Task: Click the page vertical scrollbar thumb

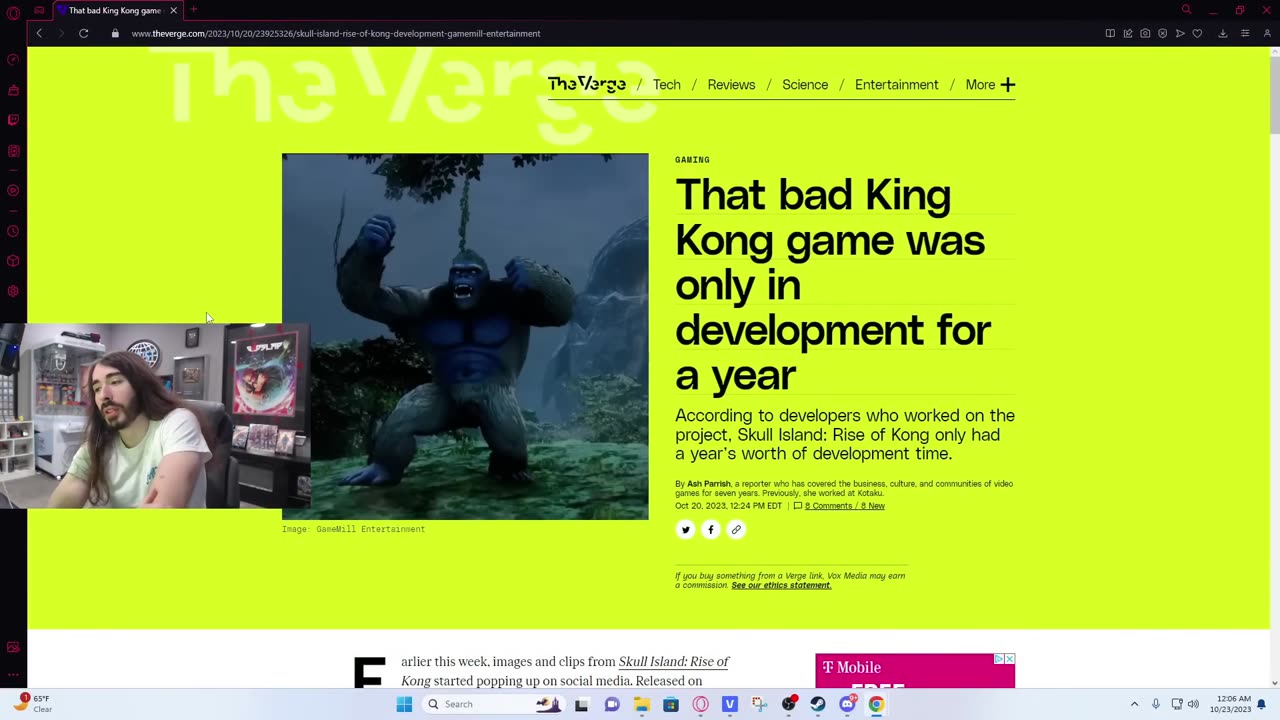Action: click(x=1274, y=95)
